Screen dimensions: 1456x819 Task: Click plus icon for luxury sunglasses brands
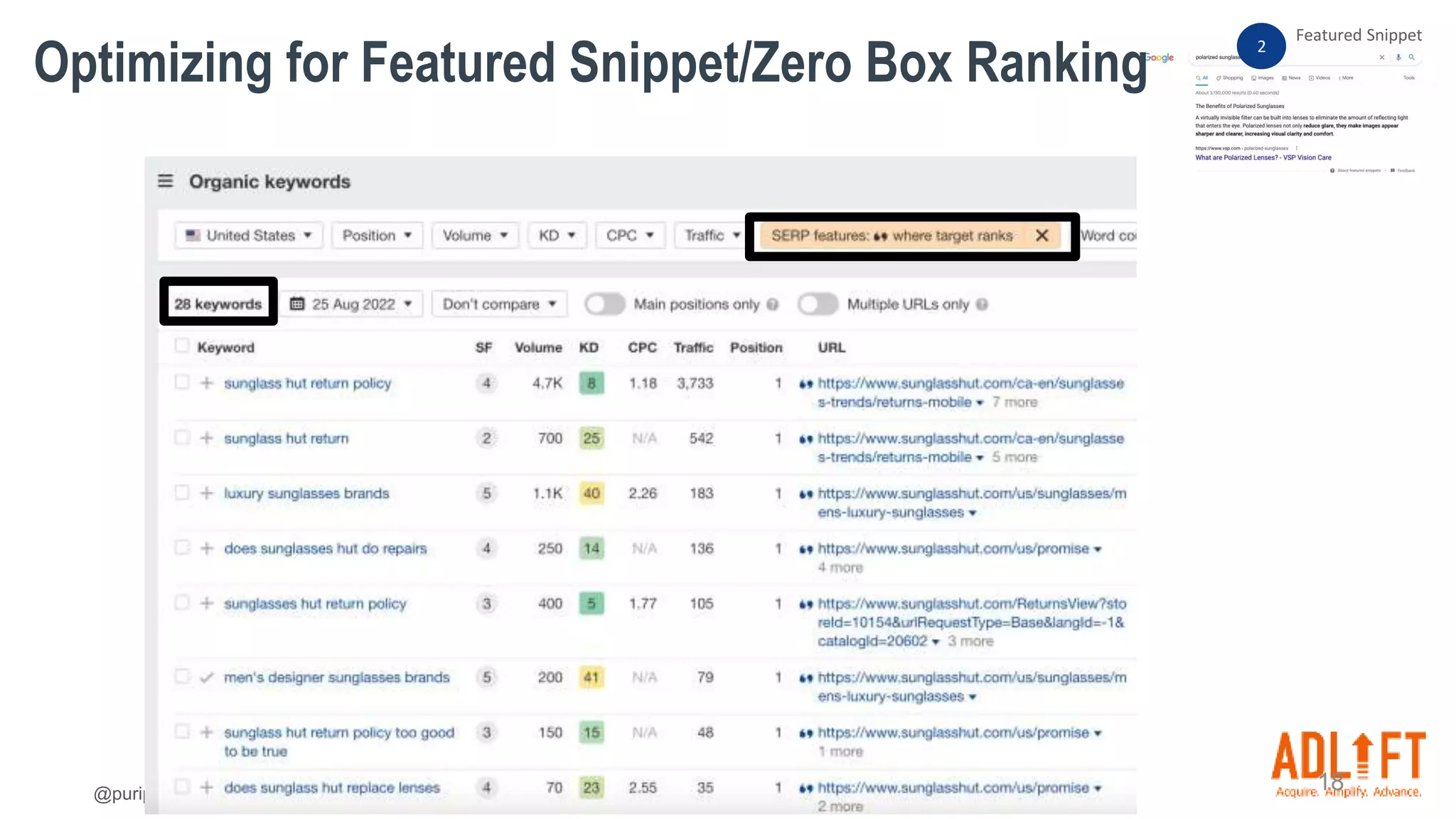(206, 493)
